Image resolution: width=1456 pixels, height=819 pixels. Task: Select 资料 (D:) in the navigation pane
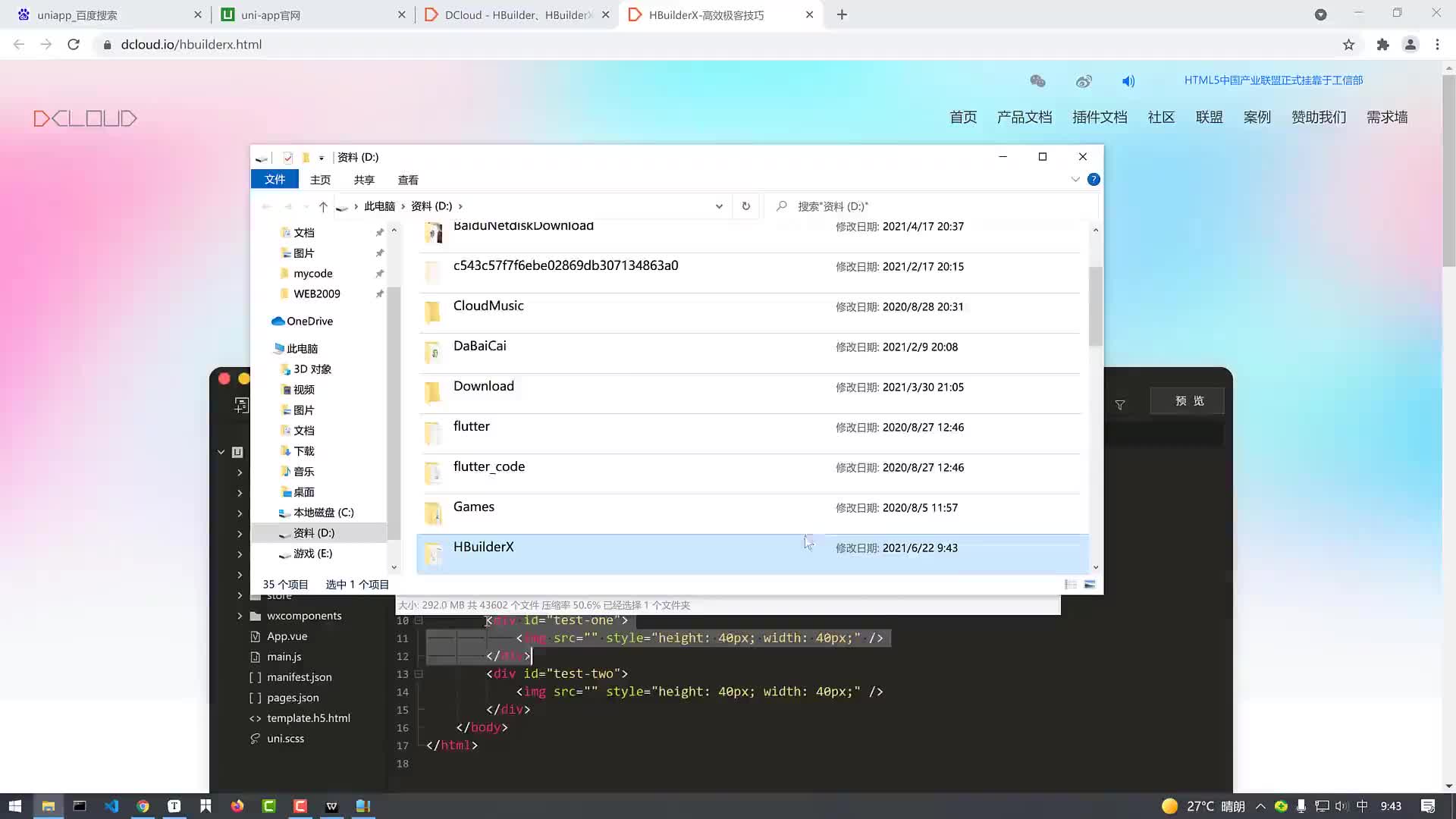pyautogui.click(x=318, y=533)
